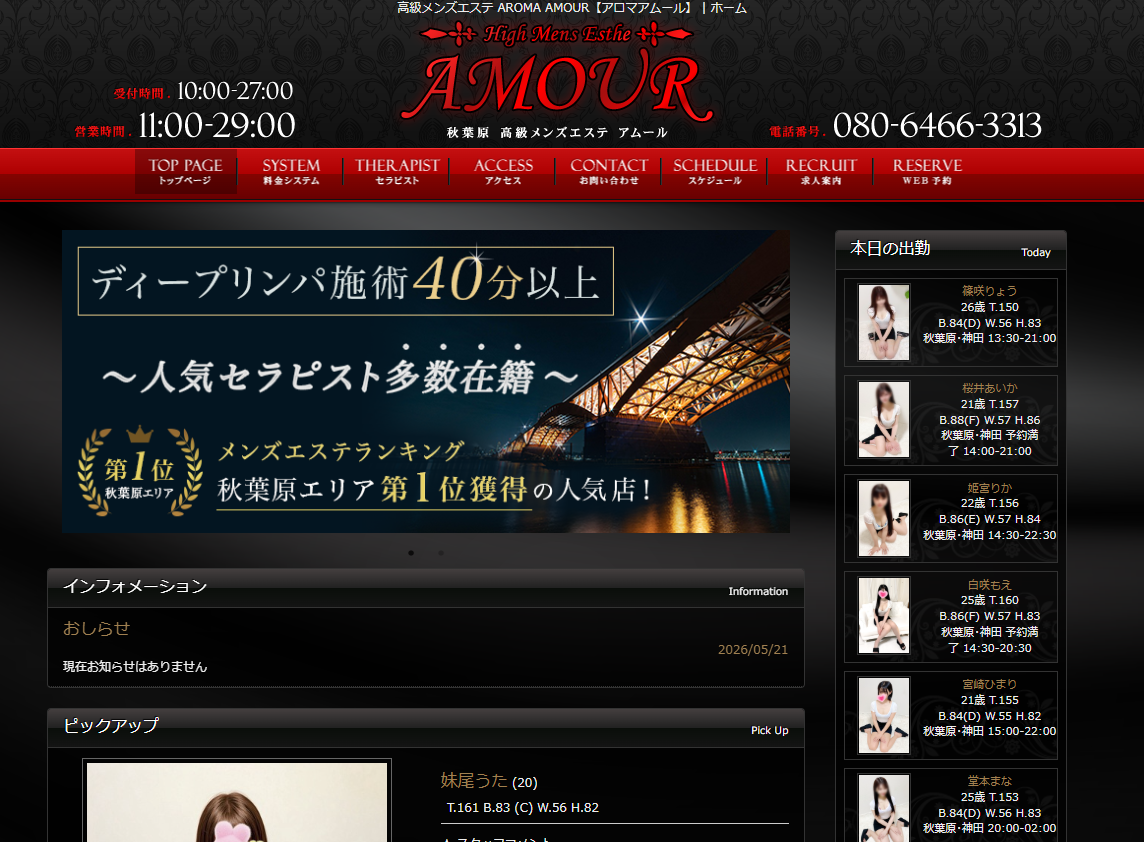Click the 本日の出勤 Today heading
Screen dimensions: 1144x842
click(951, 250)
